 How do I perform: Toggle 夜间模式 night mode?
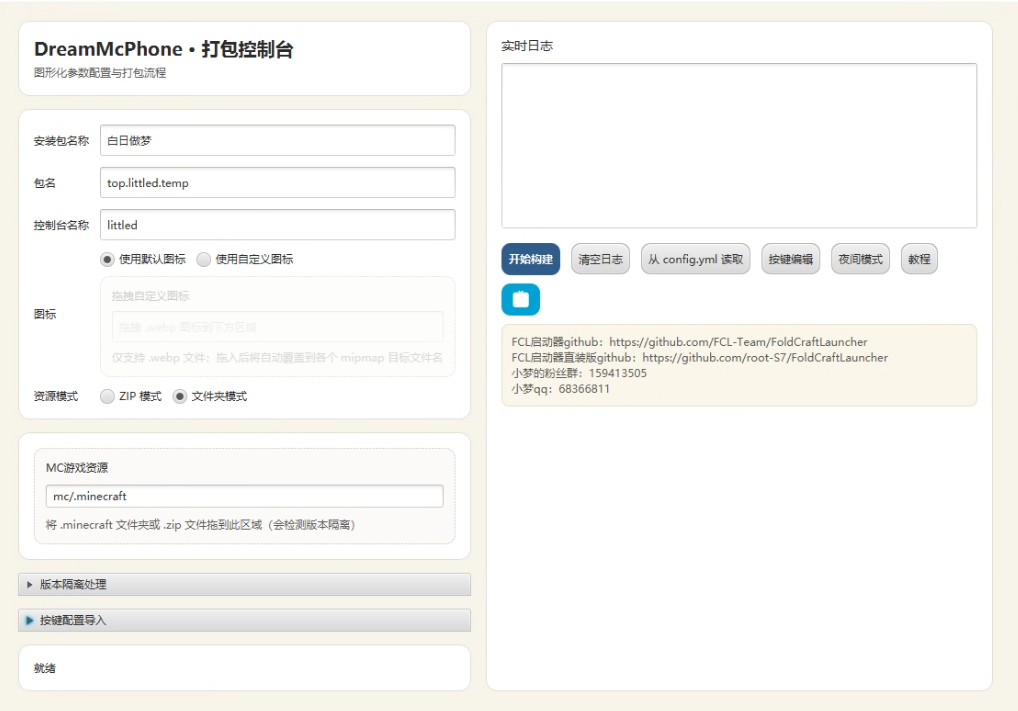pyautogui.click(x=860, y=259)
